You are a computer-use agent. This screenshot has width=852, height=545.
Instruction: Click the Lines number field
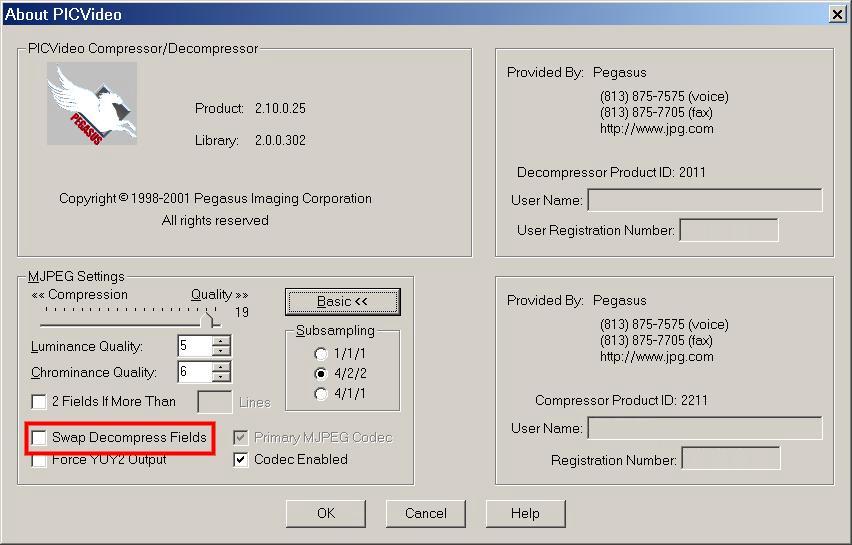pos(215,402)
